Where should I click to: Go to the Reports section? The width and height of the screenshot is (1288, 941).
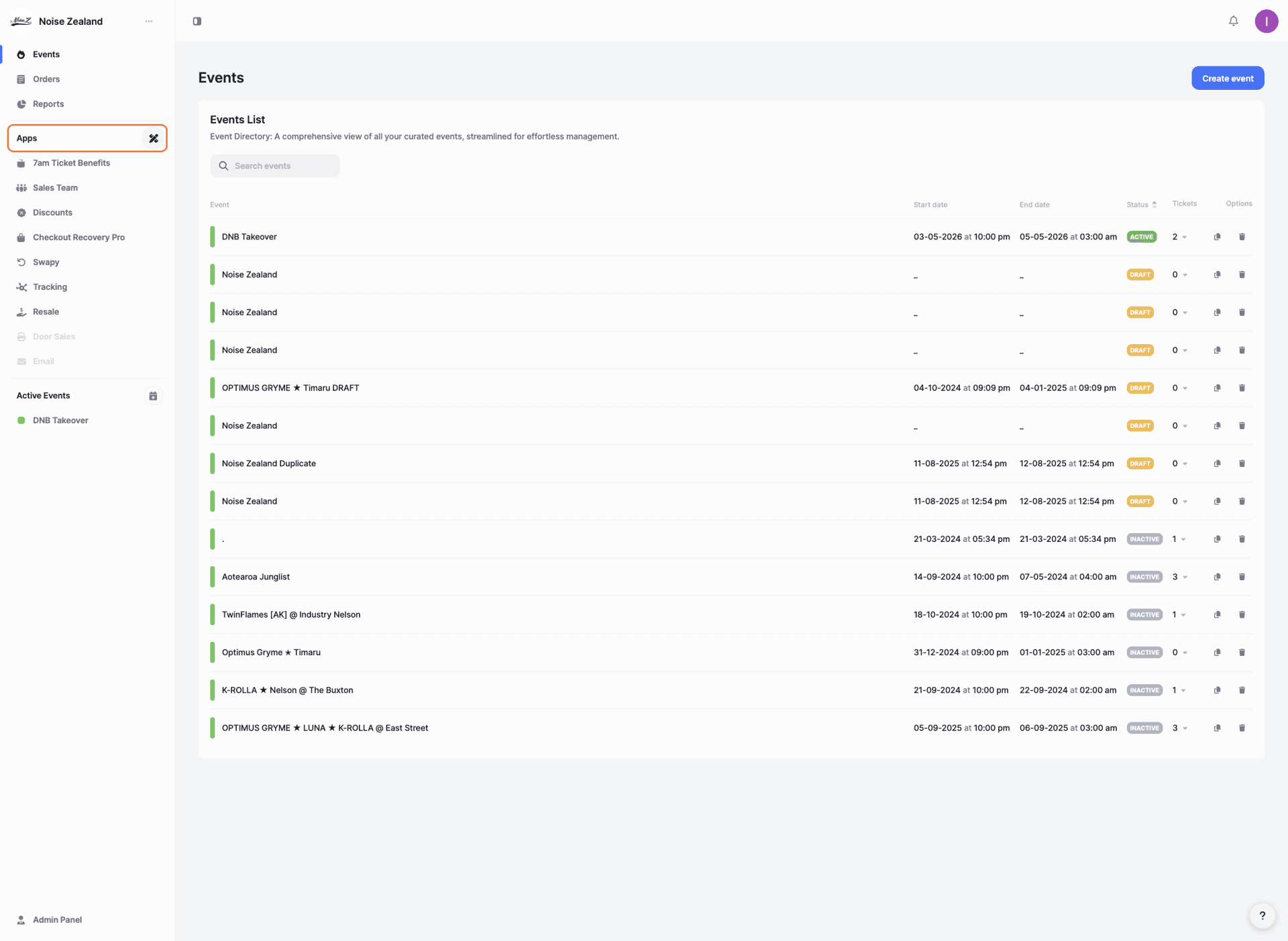(48, 104)
